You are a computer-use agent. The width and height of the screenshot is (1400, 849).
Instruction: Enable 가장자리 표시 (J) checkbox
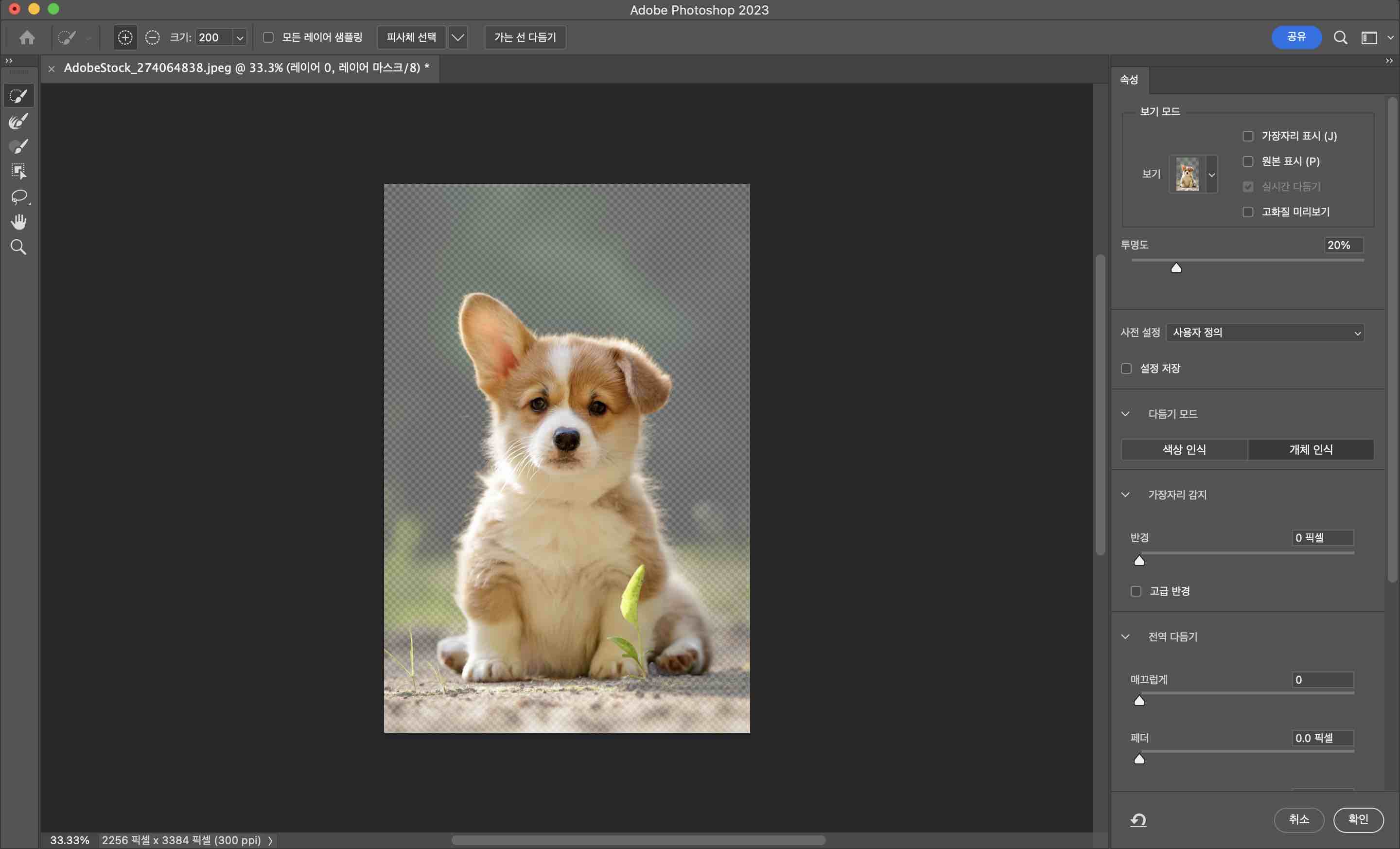1248,136
